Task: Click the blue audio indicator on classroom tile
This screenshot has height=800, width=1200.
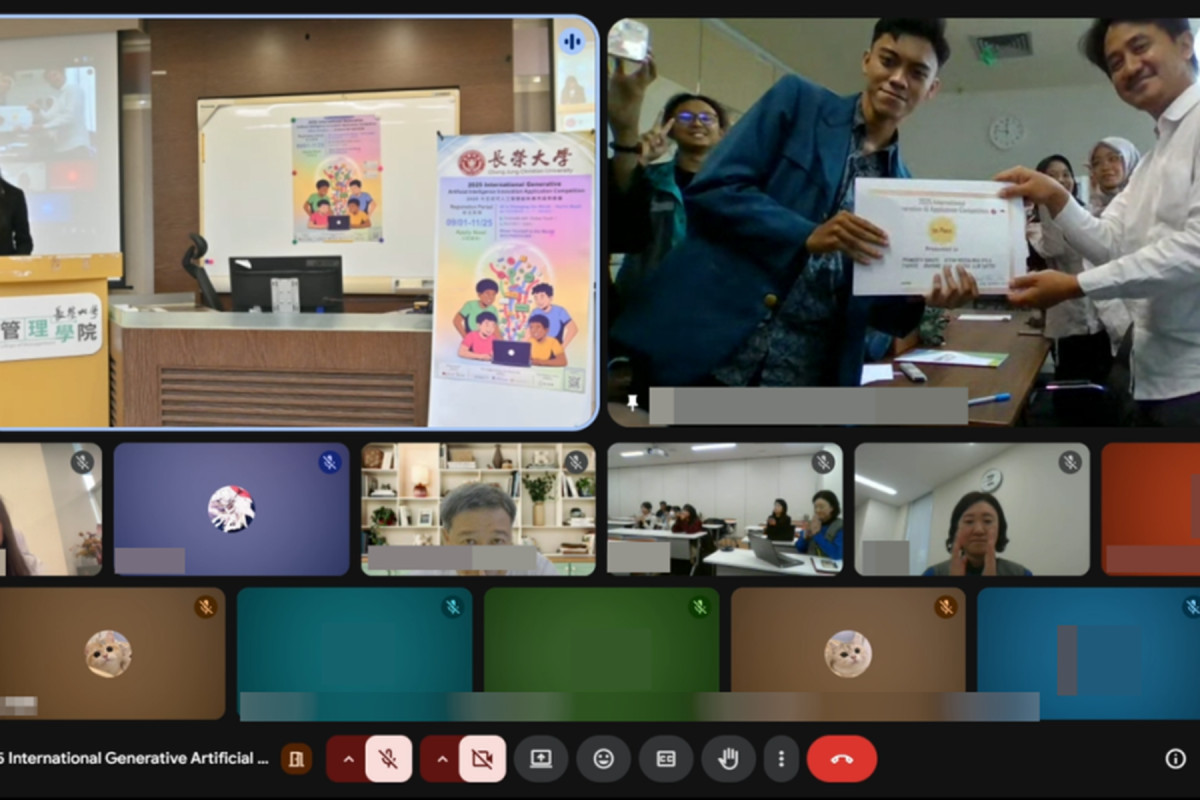Action: click(x=572, y=41)
